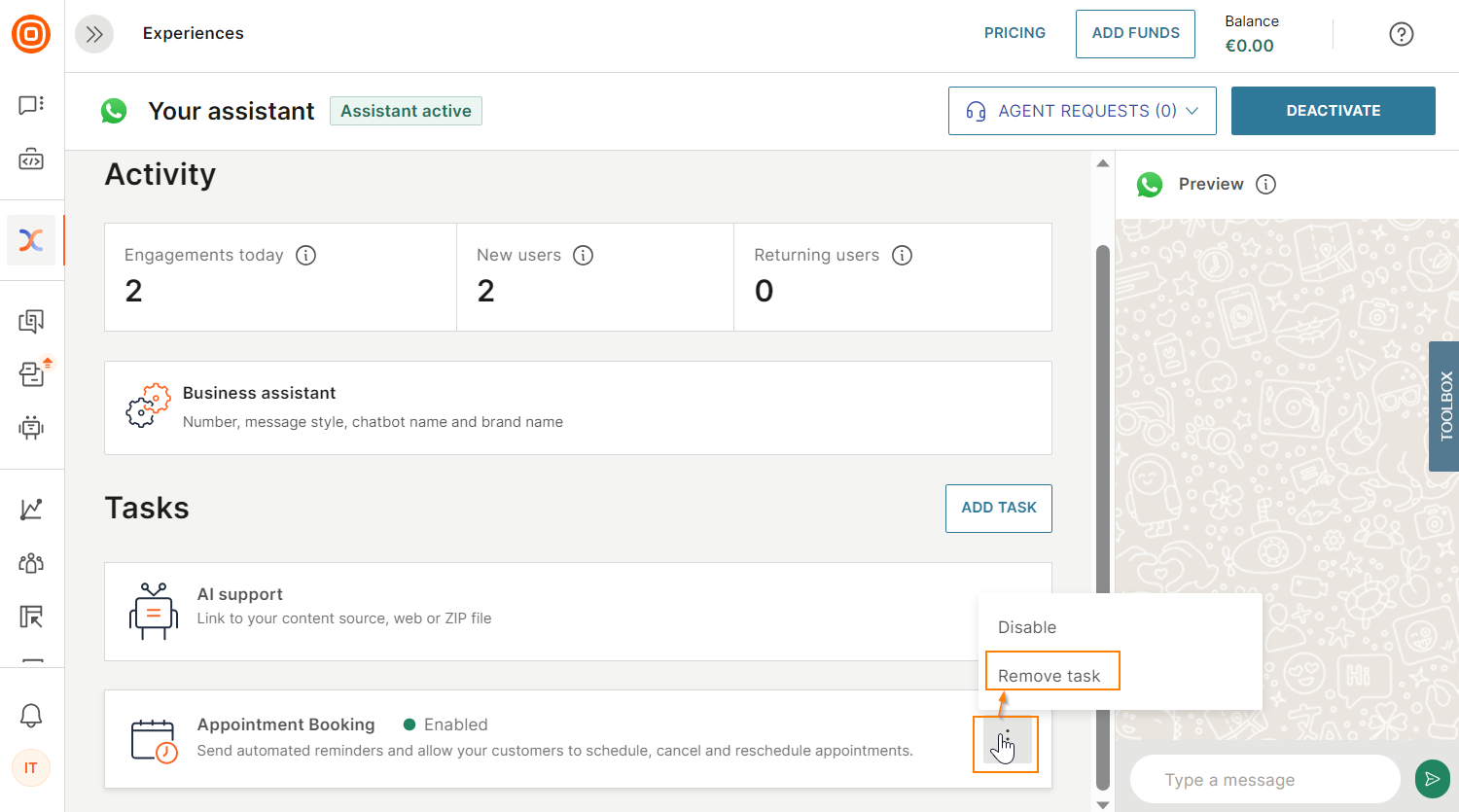Click the Moments flag icon in sidebar
1459x812 pixels.
click(x=31, y=618)
